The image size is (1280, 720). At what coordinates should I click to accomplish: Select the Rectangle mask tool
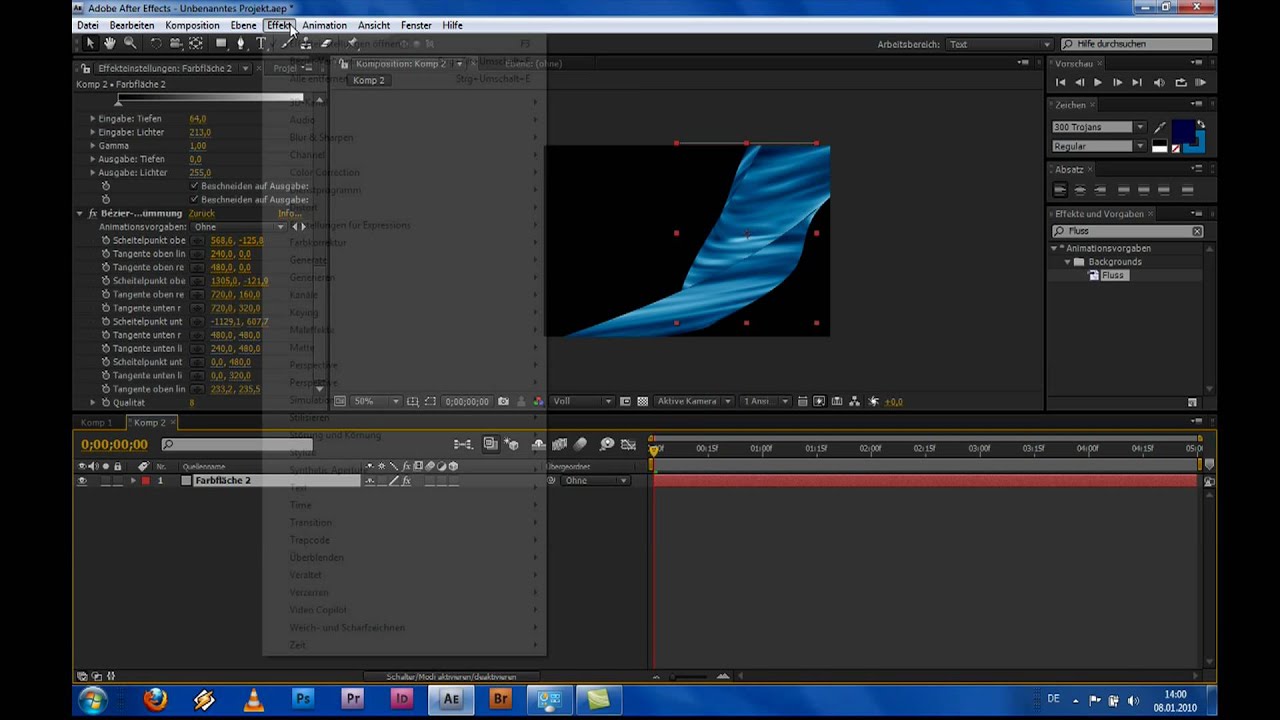click(221, 44)
